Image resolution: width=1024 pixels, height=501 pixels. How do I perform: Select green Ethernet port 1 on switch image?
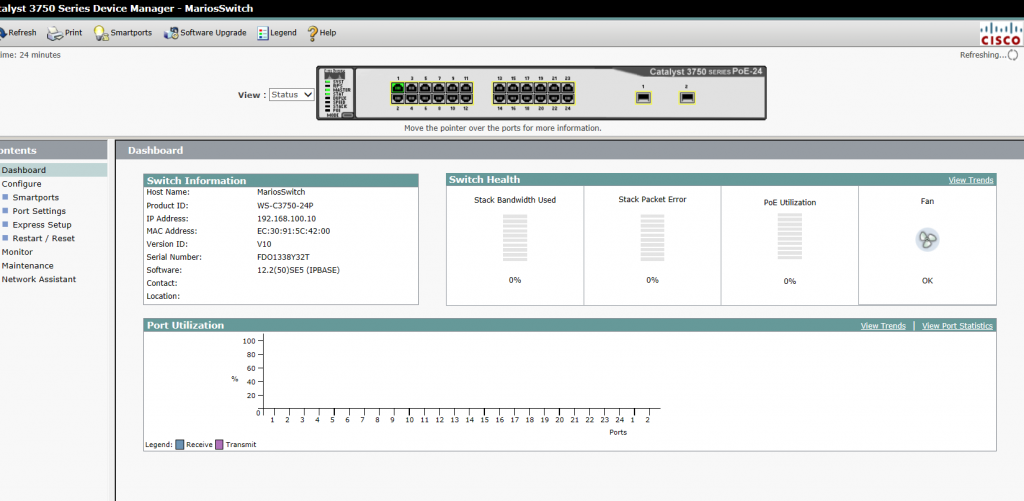(x=398, y=88)
